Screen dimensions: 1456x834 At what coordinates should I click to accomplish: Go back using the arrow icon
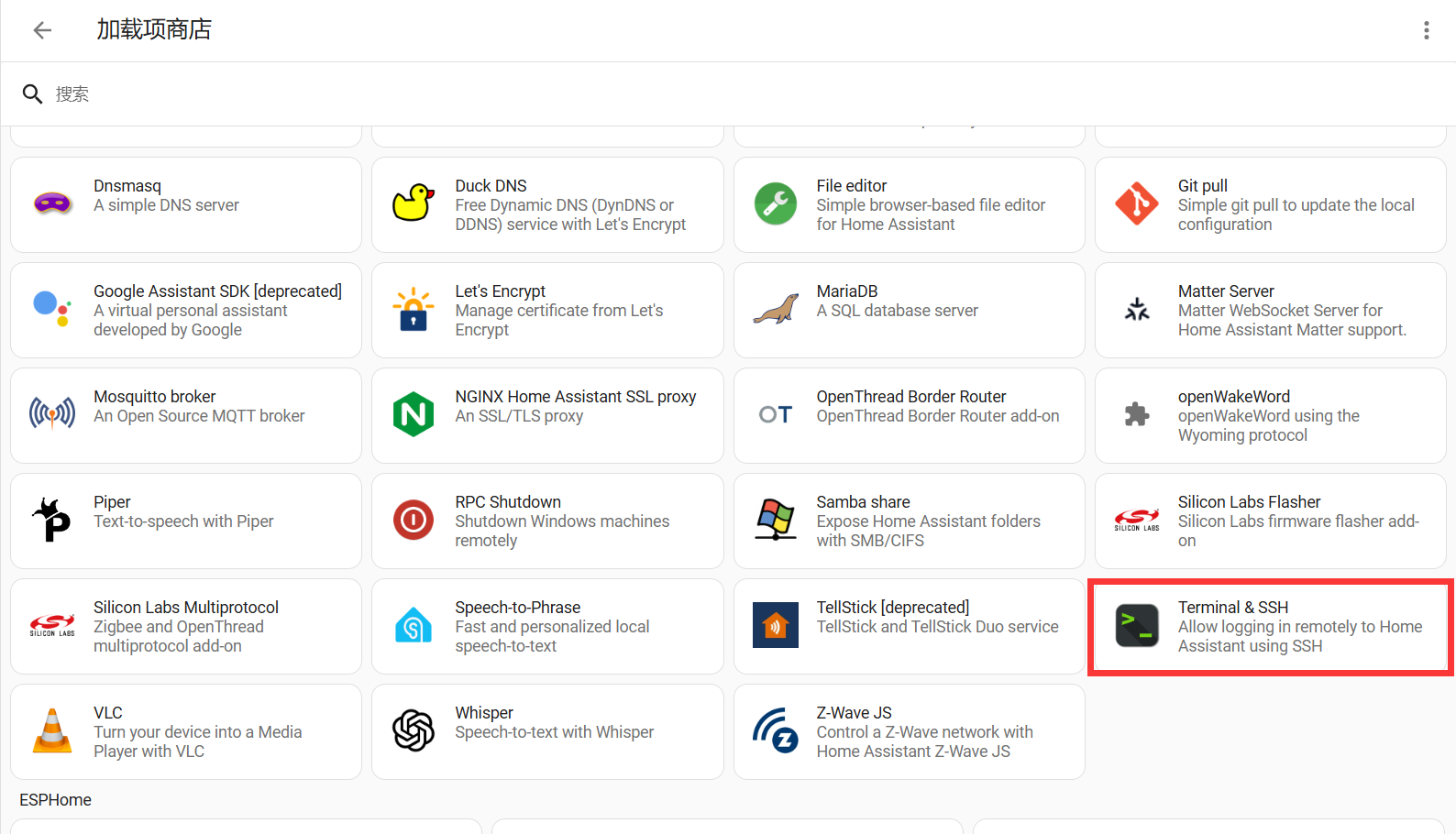(42, 30)
